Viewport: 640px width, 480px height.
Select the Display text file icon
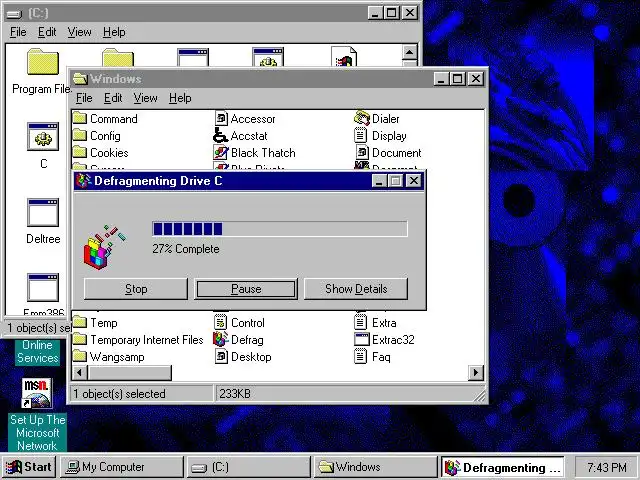point(361,136)
